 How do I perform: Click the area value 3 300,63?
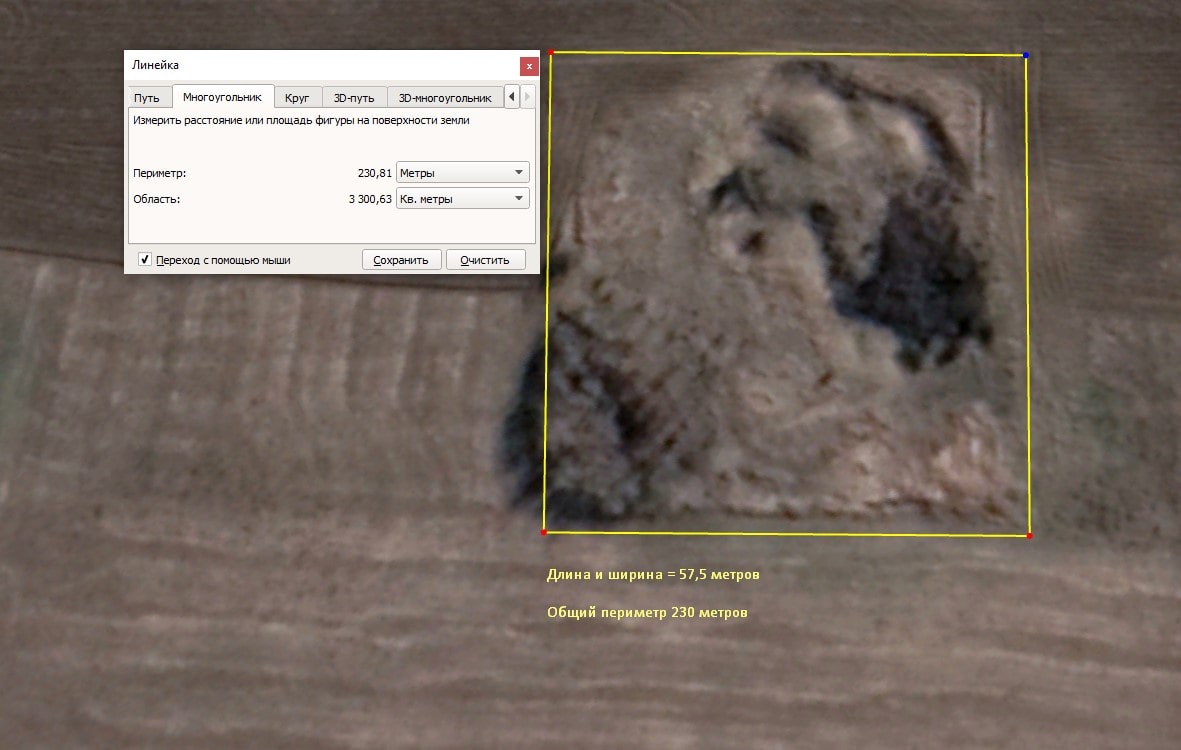tap(369, 199)
